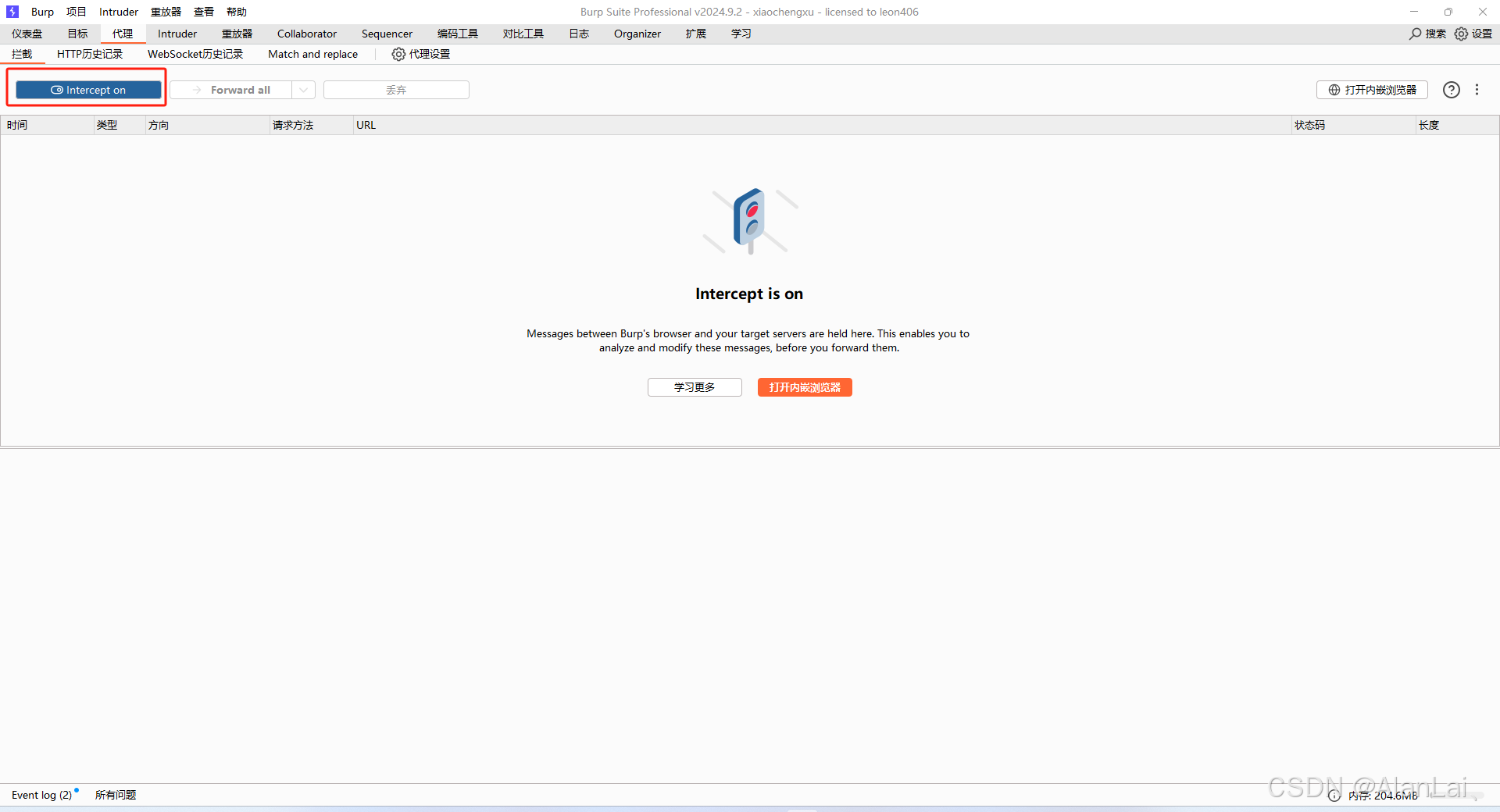The height and width of the screenshot is (812, 1500).
Task: Open the three-dot options menu
Action: pyautogui.click(x=1477, y=90)
